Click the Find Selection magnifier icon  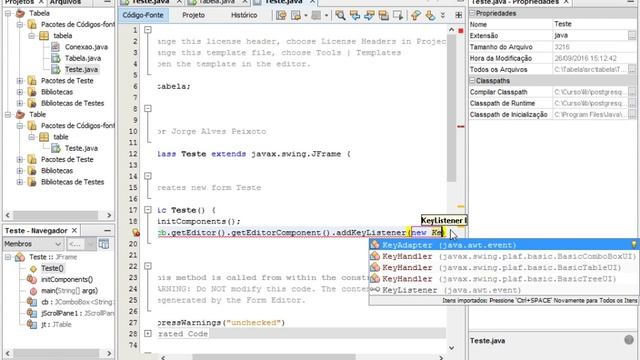pos(340,16)
